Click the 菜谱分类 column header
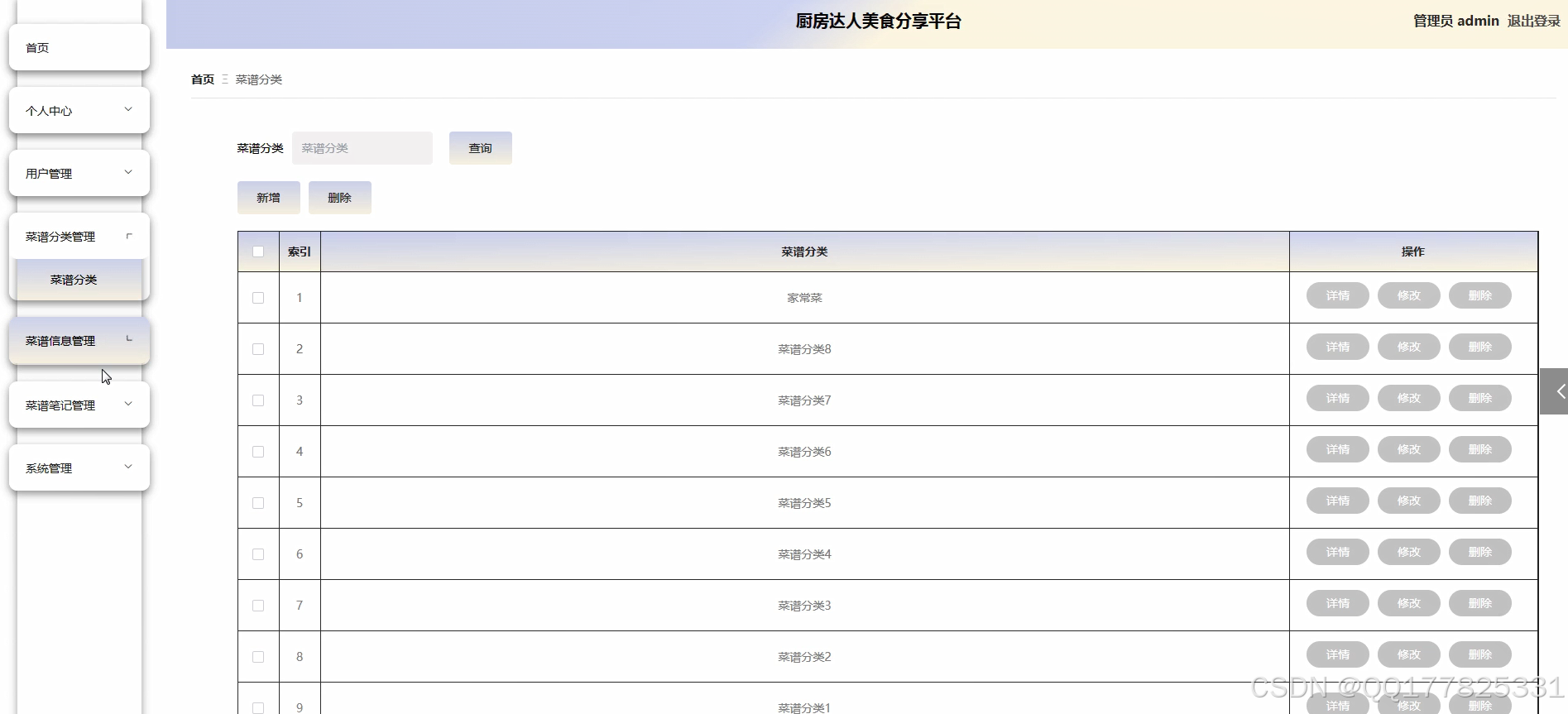The height and width of the screenshot is (714, 1568). (804, 252)
